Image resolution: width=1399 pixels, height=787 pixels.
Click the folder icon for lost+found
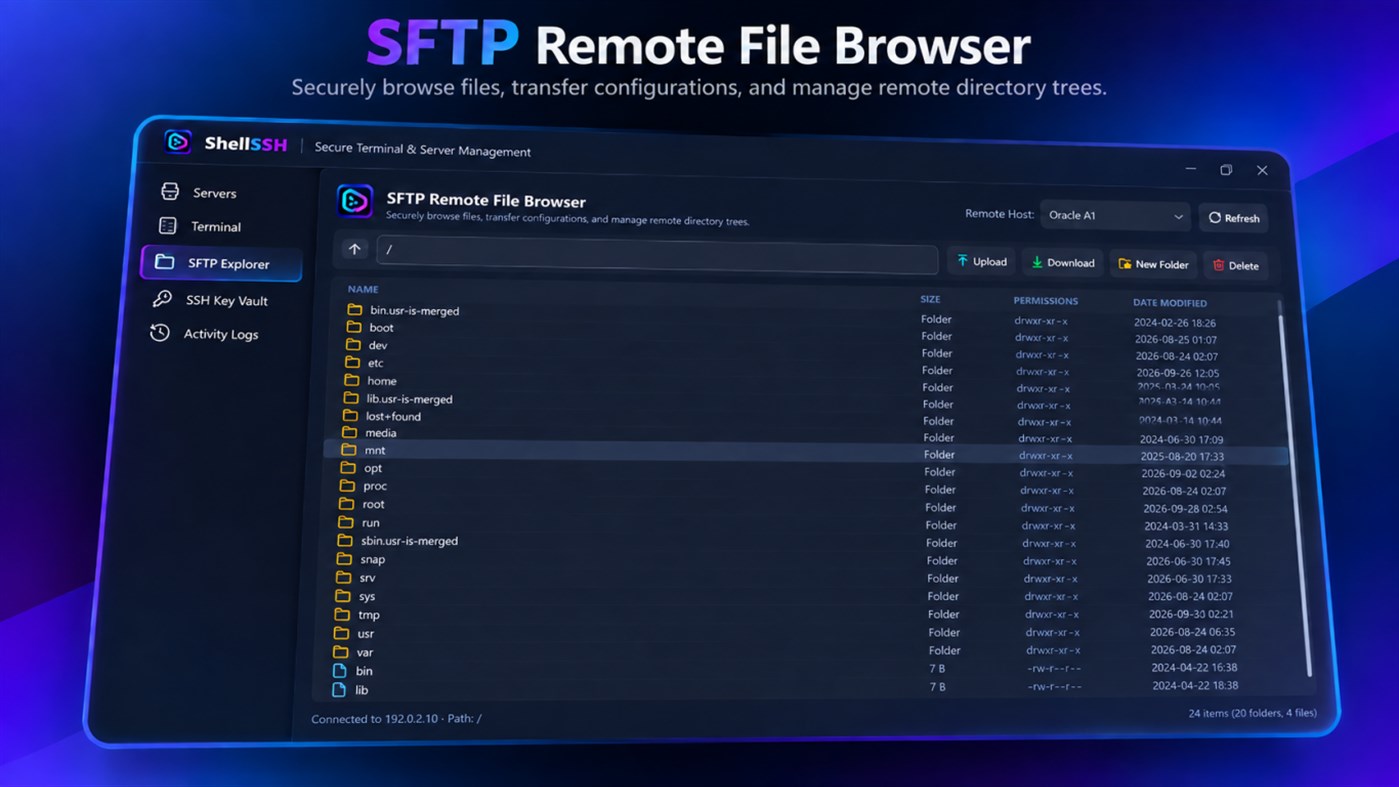tap(350, 415)
